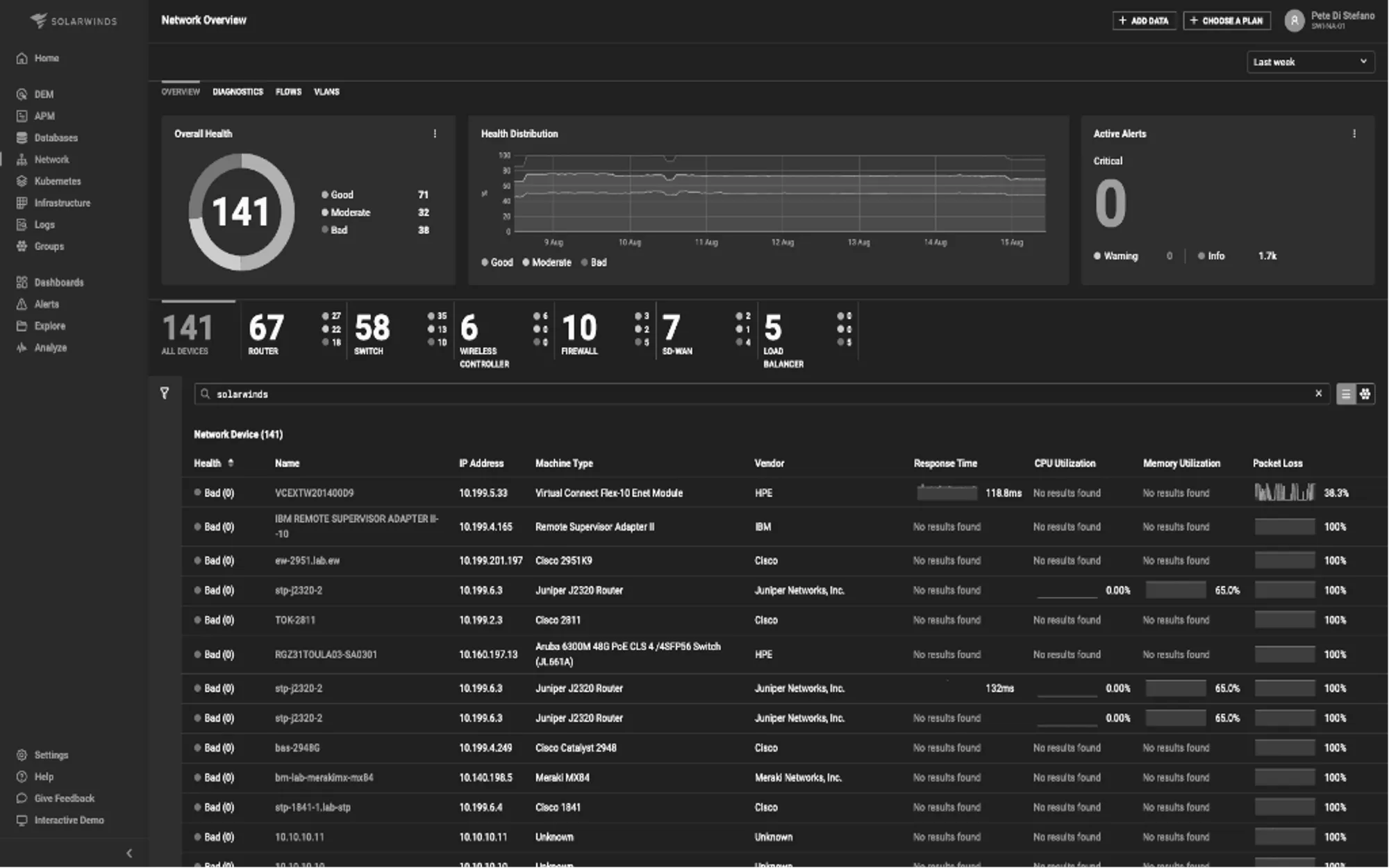Screen dimensions: 1389x868
Task: Open Alerts bell icon in sidebar
Action: point(22,304)
